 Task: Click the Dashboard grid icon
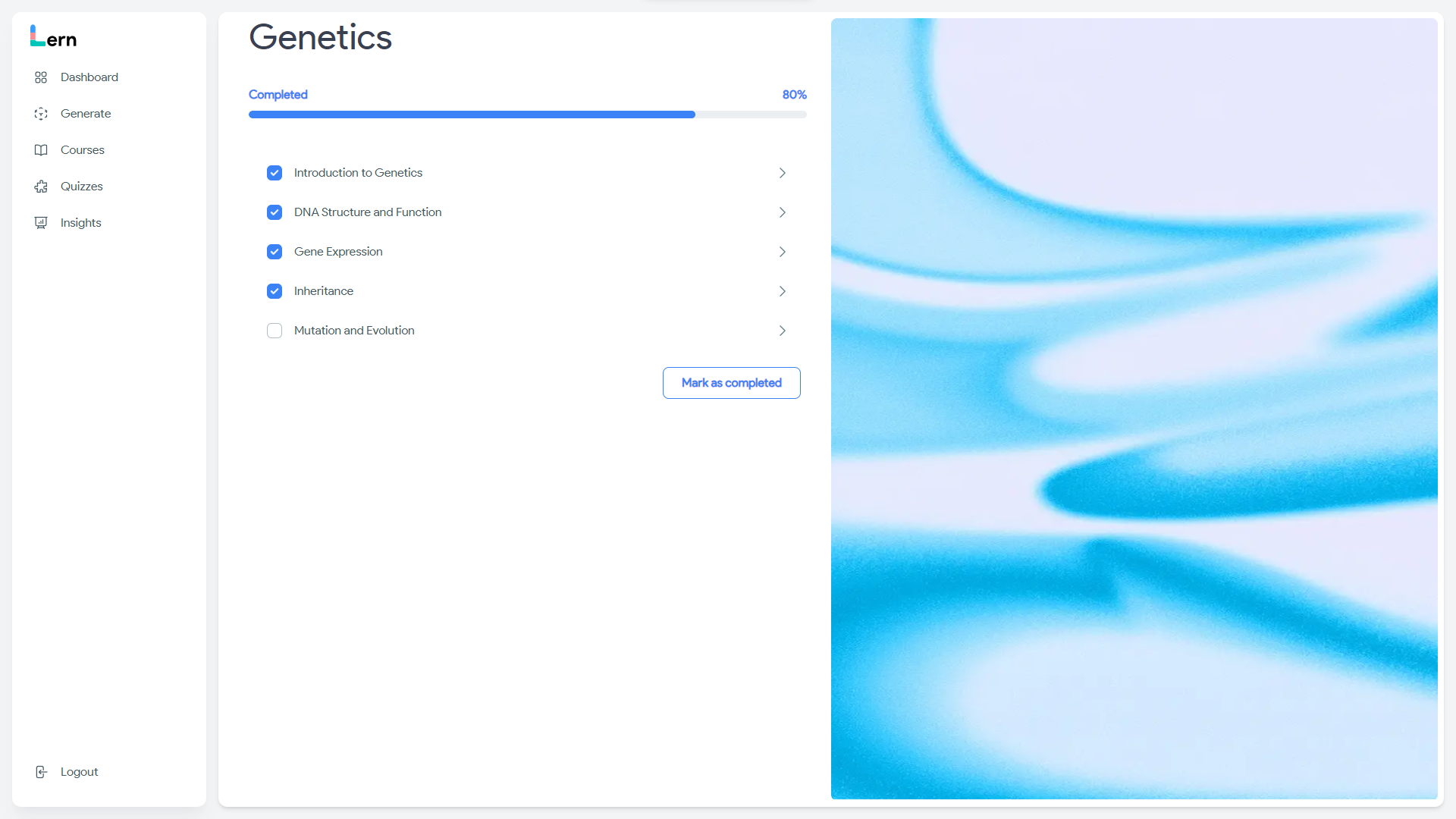click(x=41, y=77)
